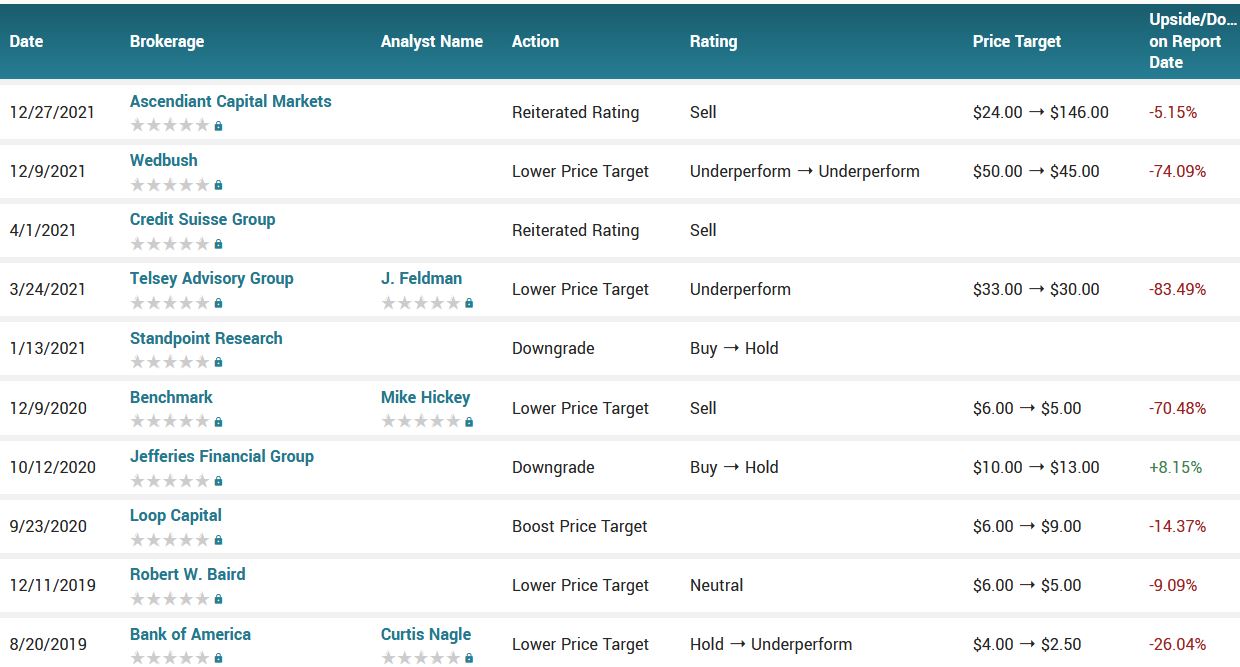
Task: Click the lock icon under Standpoint Research
Action: 219,362
